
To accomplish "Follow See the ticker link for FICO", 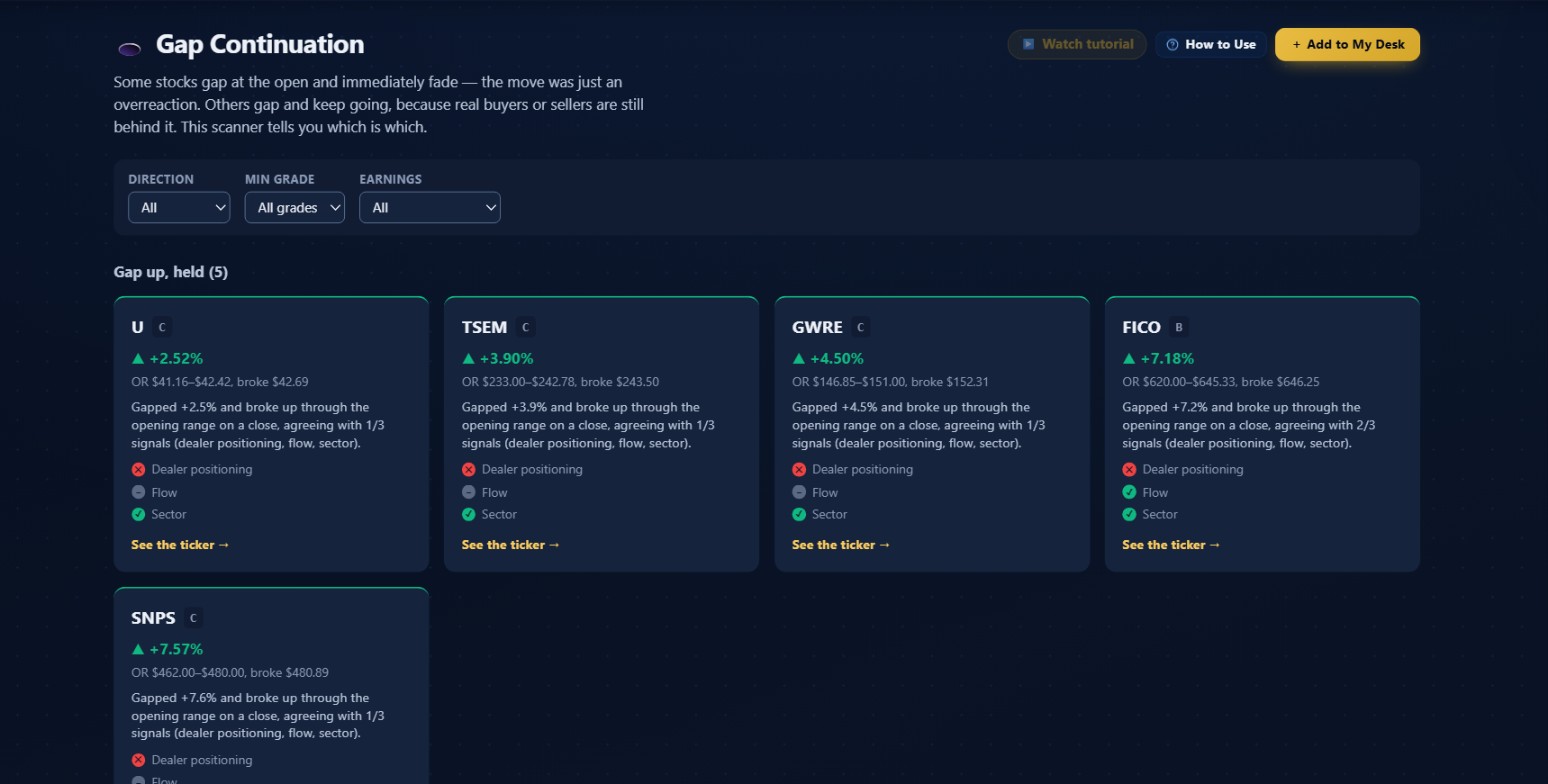I will 1171,545.
